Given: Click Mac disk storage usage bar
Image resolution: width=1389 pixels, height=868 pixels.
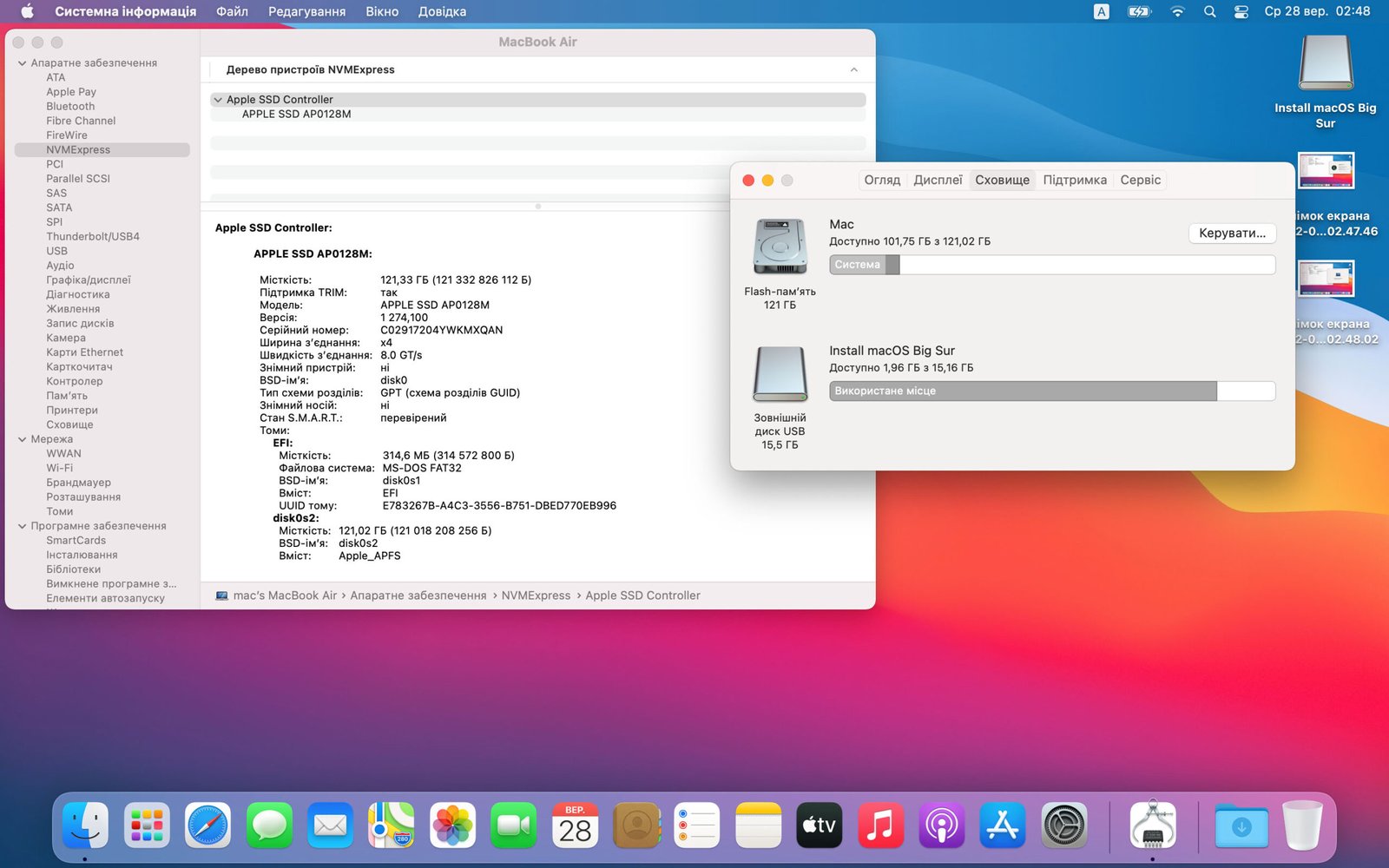Looking at the screenshot, I should coord(1052,265).
